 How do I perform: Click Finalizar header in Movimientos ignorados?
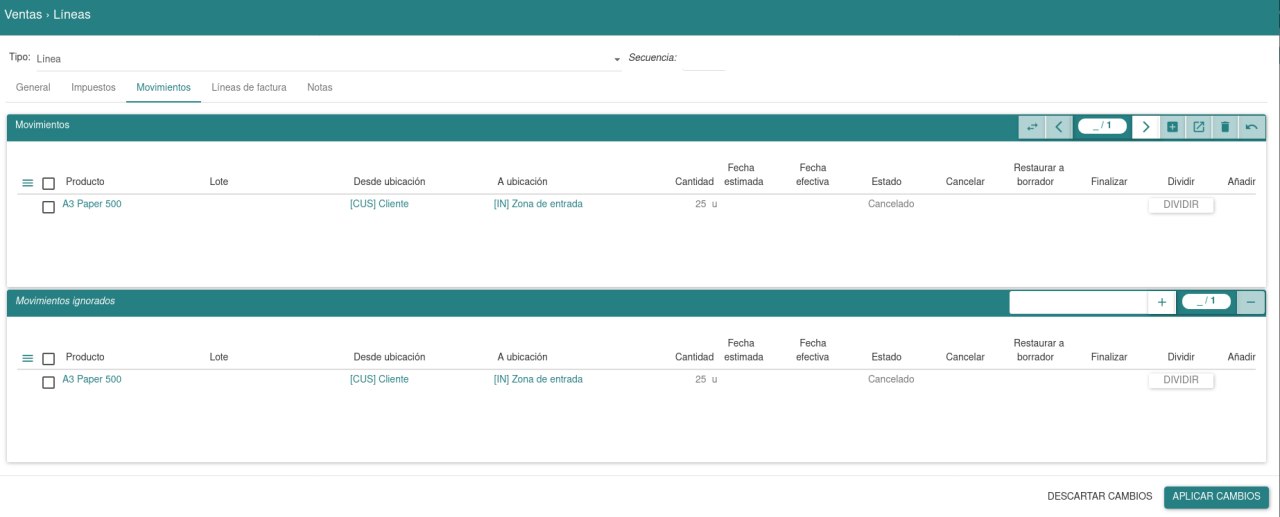1109,357
